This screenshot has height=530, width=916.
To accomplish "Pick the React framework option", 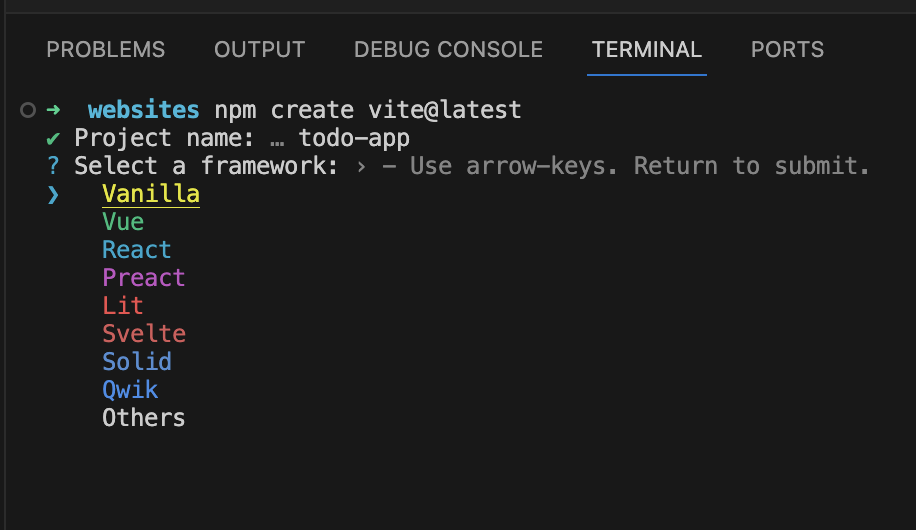I will [137, 250].
